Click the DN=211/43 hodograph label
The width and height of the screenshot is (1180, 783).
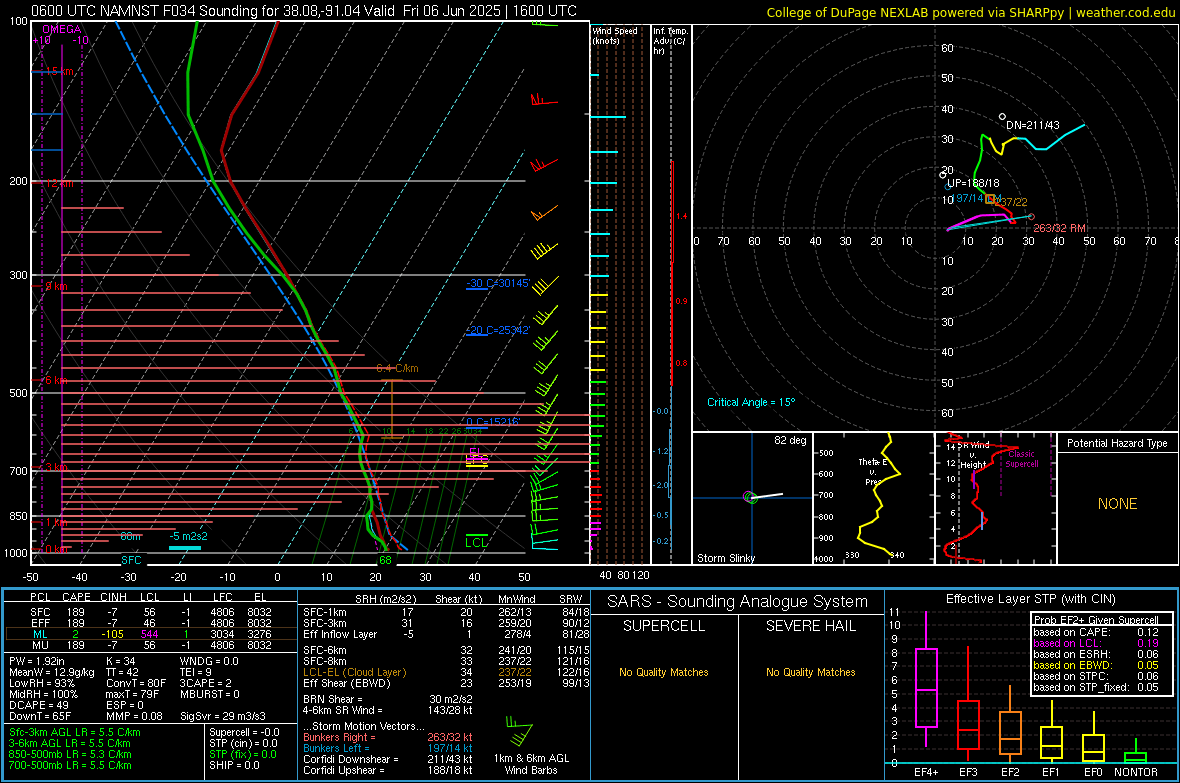click(x=1032, y=125)
